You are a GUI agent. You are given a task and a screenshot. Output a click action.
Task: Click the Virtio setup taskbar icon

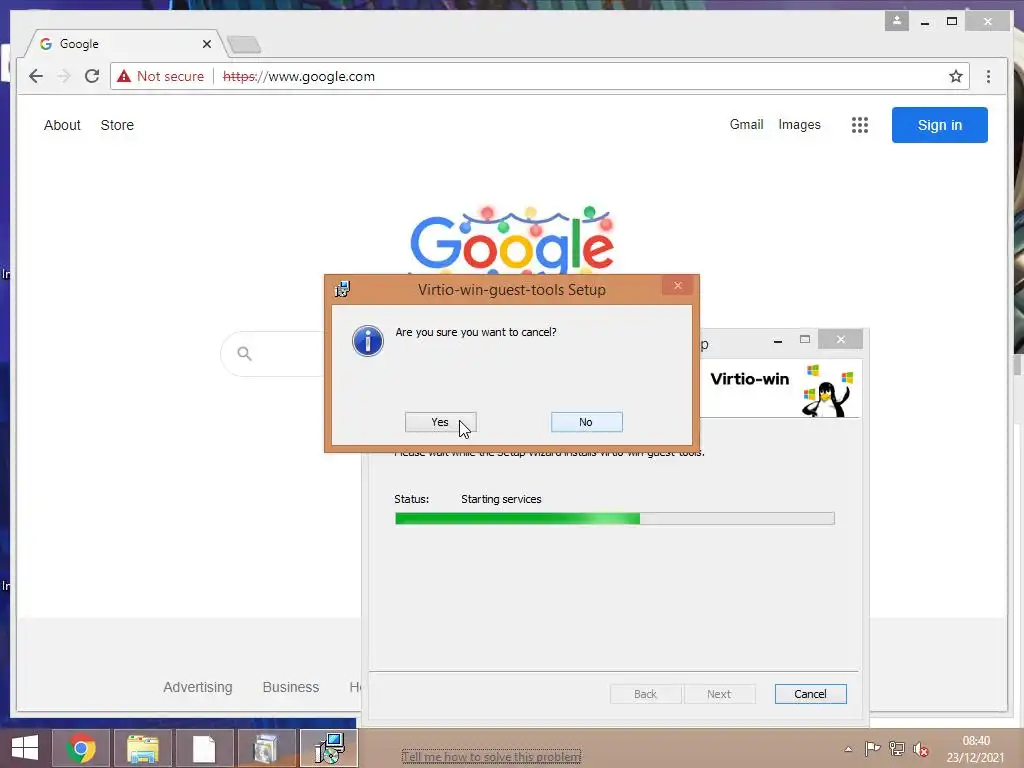pos(328,748)
